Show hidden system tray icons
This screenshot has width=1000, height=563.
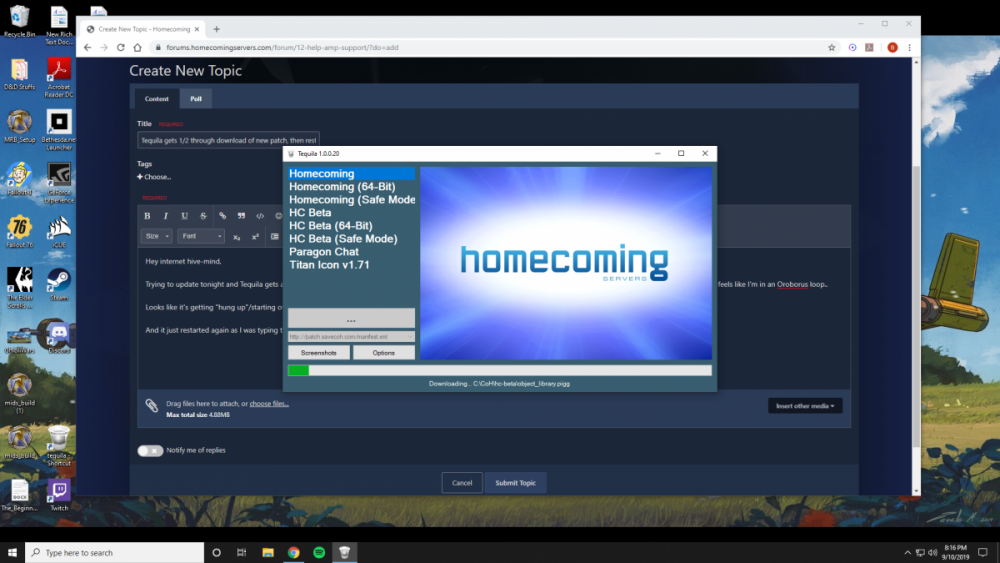907,552
